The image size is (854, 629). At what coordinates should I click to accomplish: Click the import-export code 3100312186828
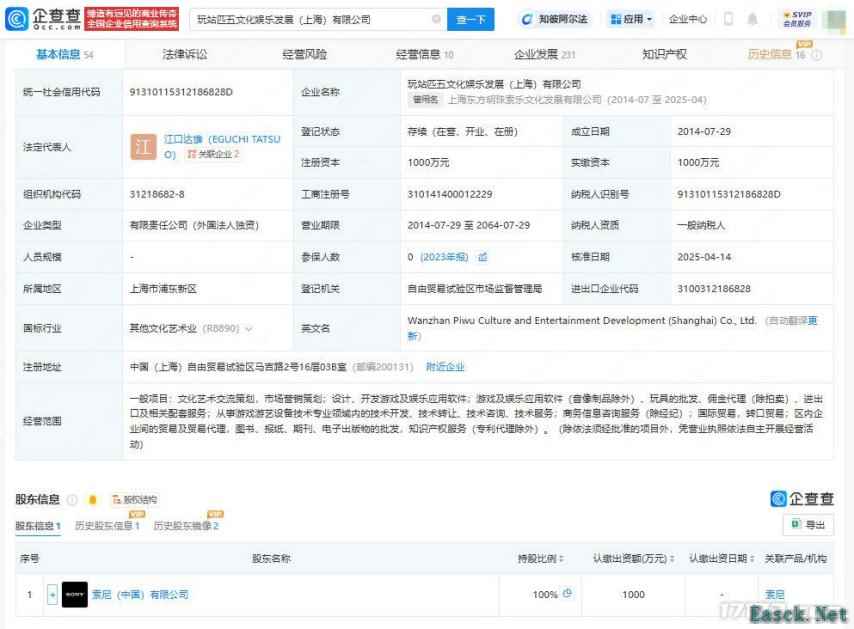(713, 289)
